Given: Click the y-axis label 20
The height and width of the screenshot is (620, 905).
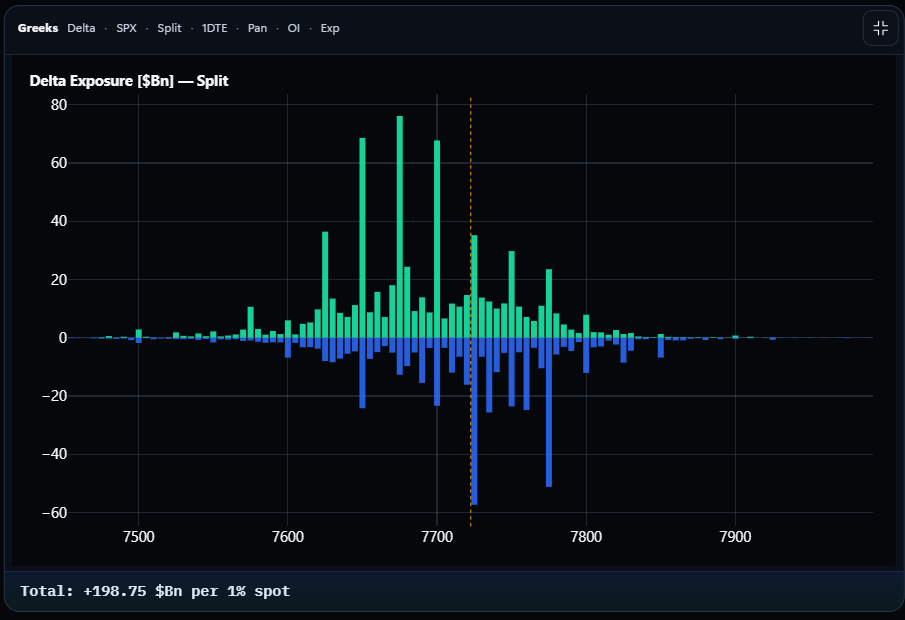Looking at the screenshot, I should pos(59,280).
